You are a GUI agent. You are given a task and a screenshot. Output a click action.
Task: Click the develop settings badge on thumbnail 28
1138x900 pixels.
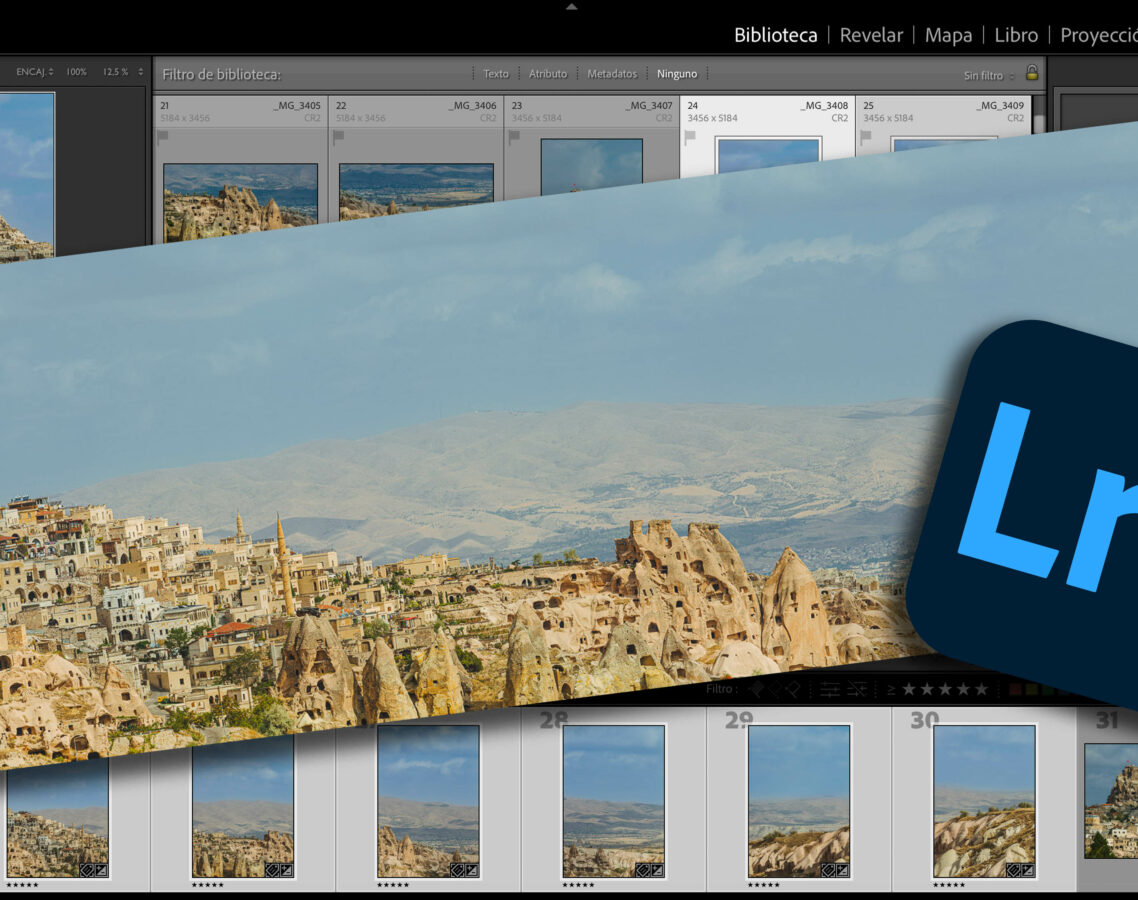pyautogui.click(x=656, y=870)
